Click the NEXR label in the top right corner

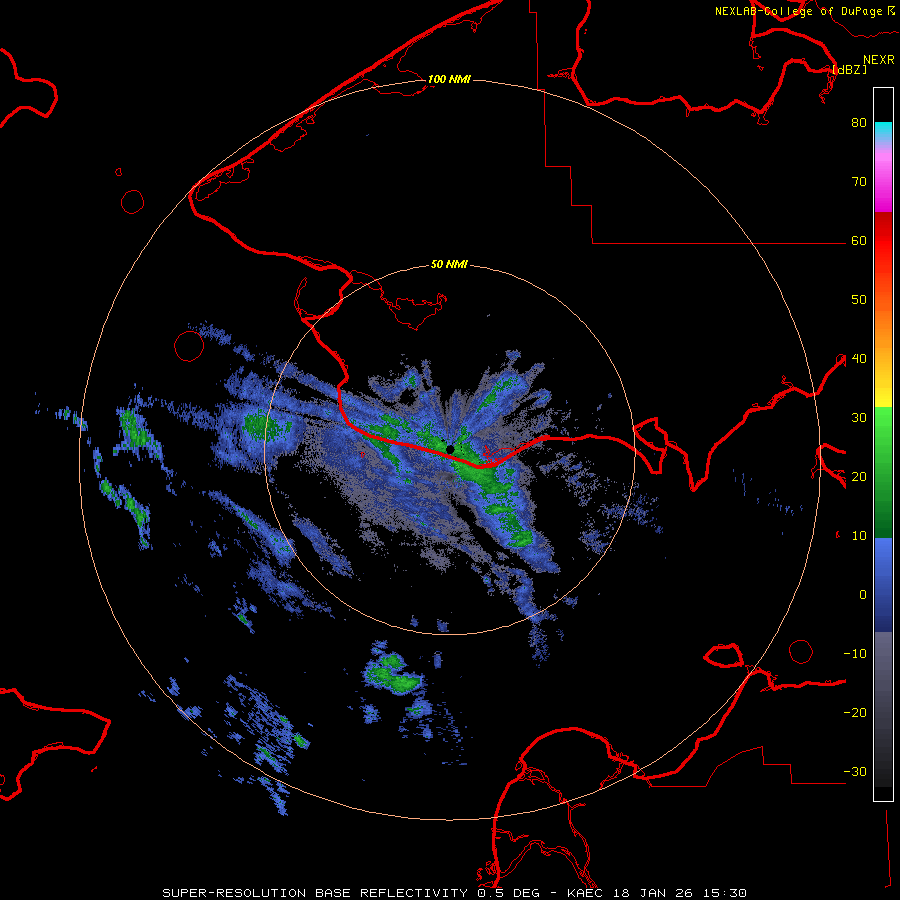(x=879, y=60)
